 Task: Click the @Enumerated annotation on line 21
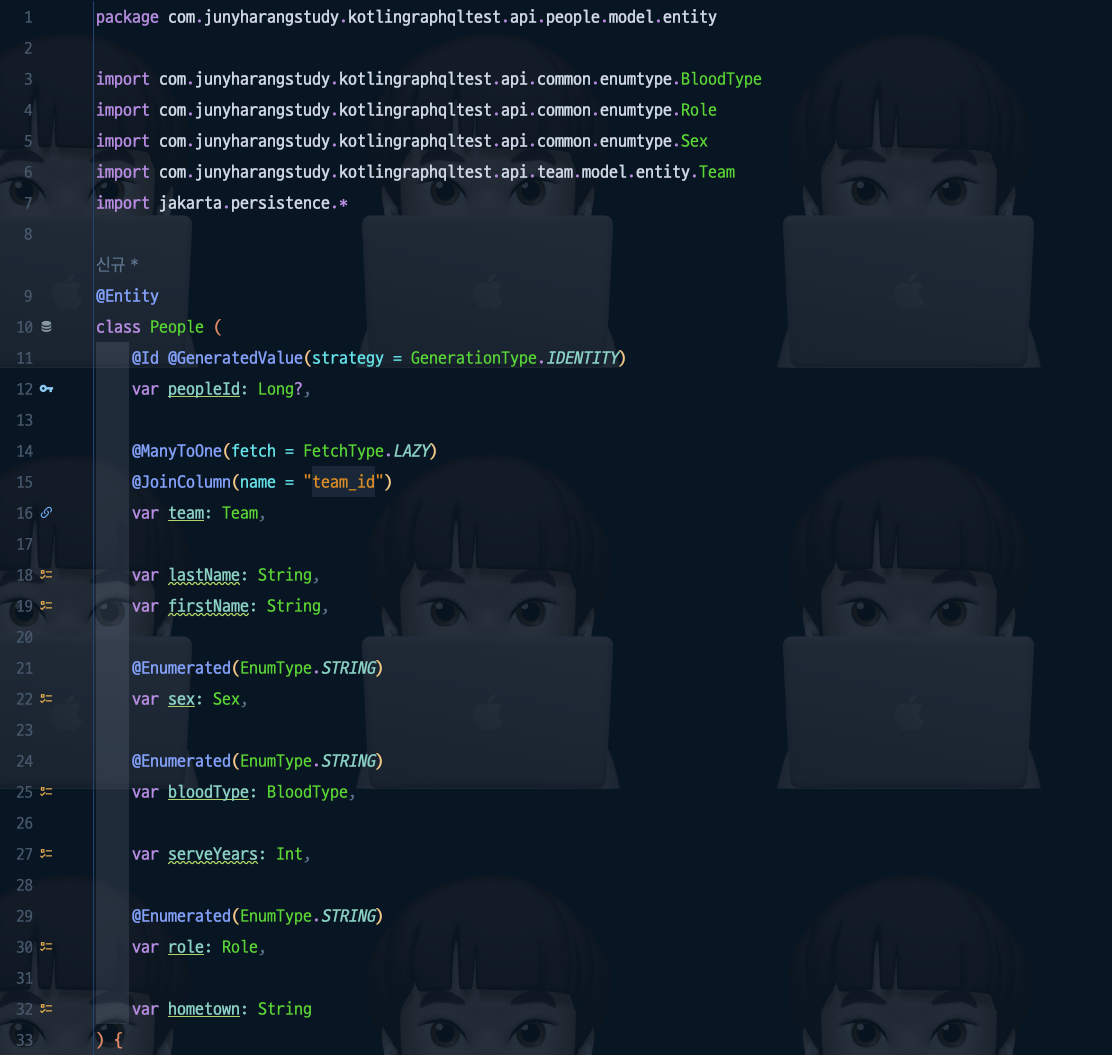[x=181, y=668]
